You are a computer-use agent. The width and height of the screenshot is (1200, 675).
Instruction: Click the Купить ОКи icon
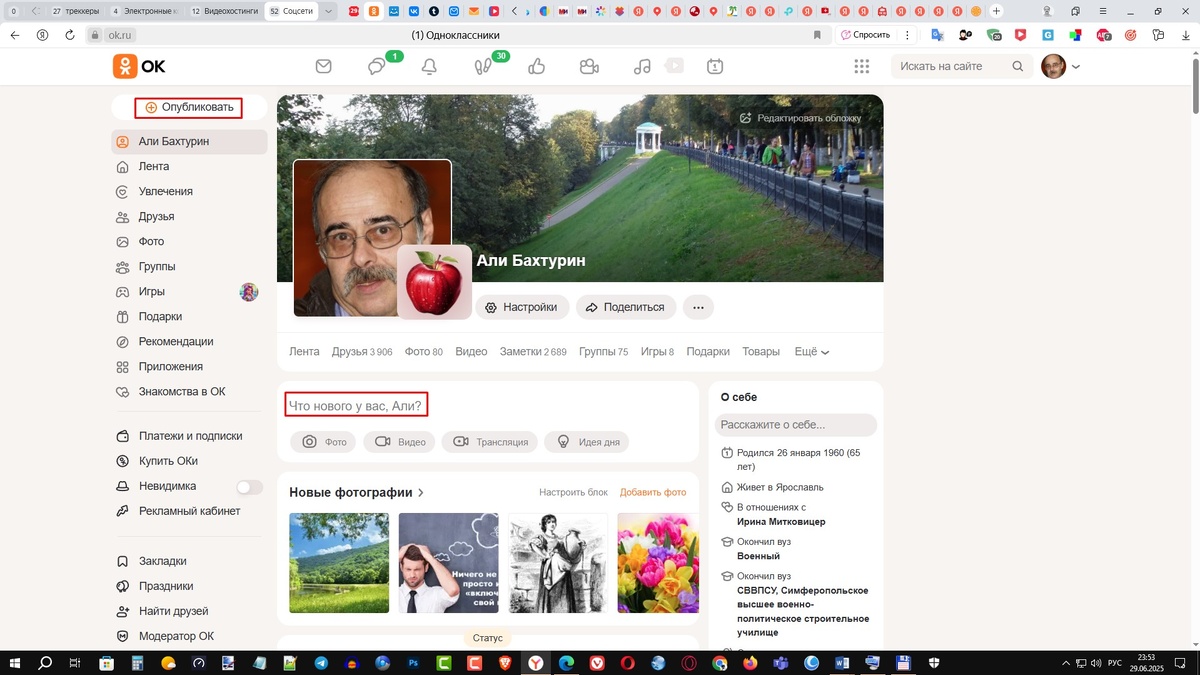click(123, 462)
